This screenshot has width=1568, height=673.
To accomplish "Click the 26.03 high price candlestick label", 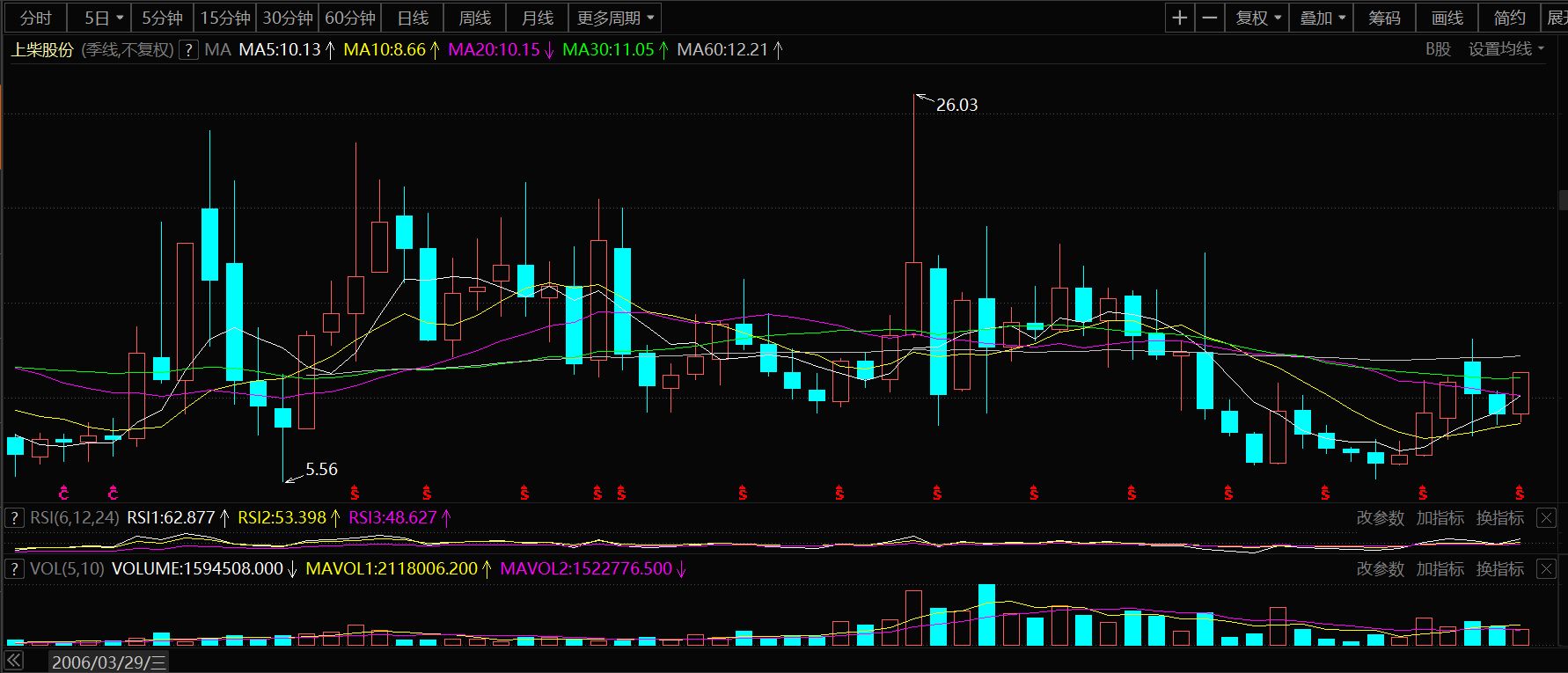I will tap(956, 105).
